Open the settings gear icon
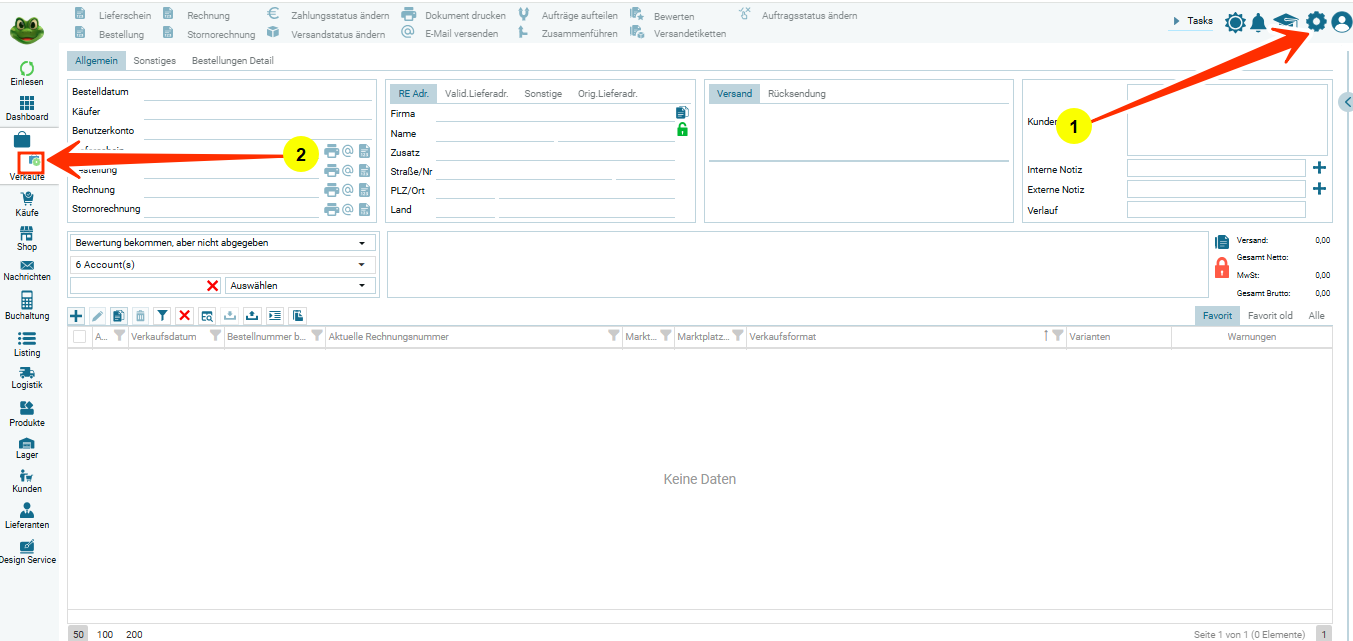The width and height of the screenshot is (1353, 641). click(x=1316, y=21)
